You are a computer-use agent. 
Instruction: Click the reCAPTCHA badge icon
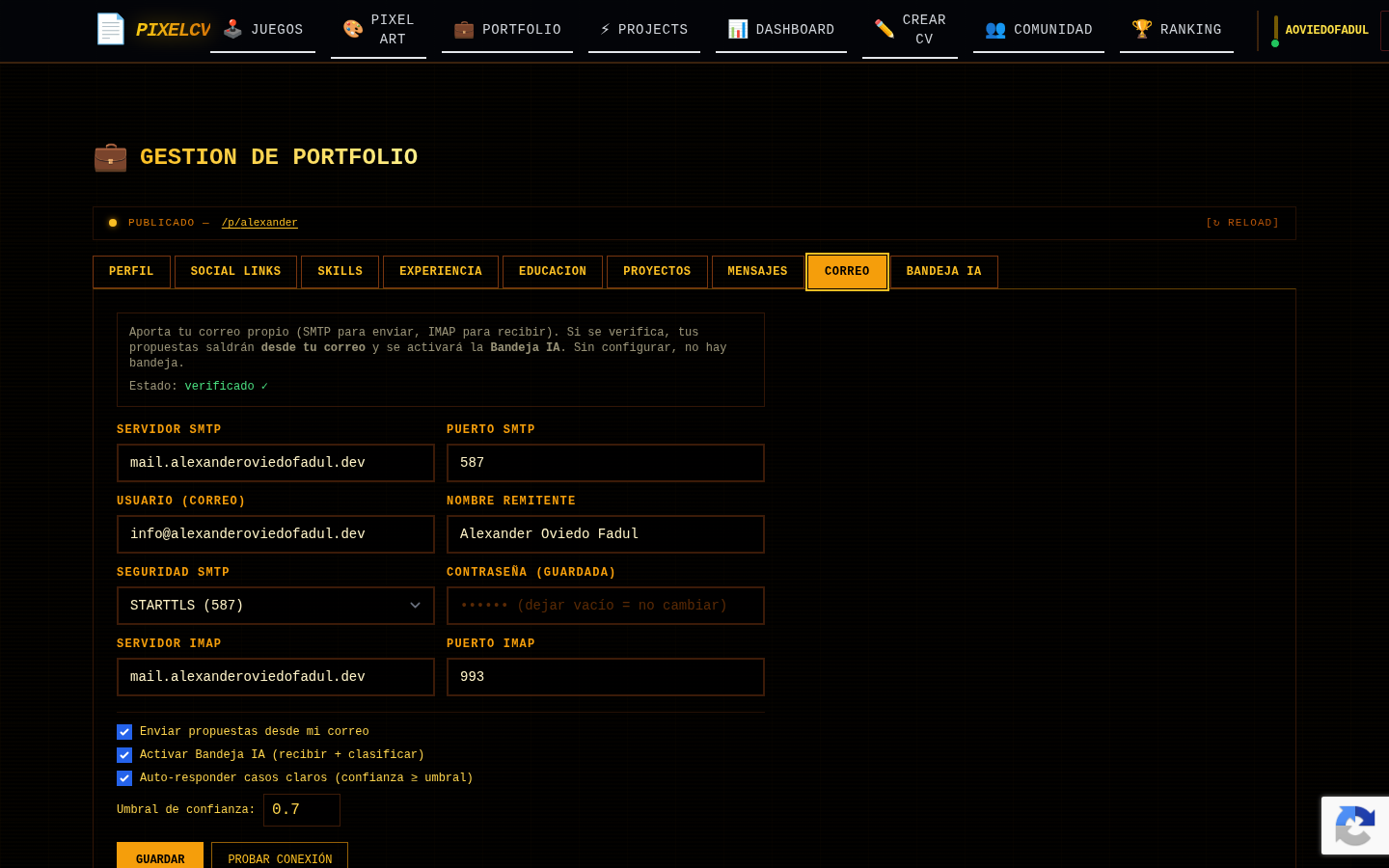(1355, 826)
